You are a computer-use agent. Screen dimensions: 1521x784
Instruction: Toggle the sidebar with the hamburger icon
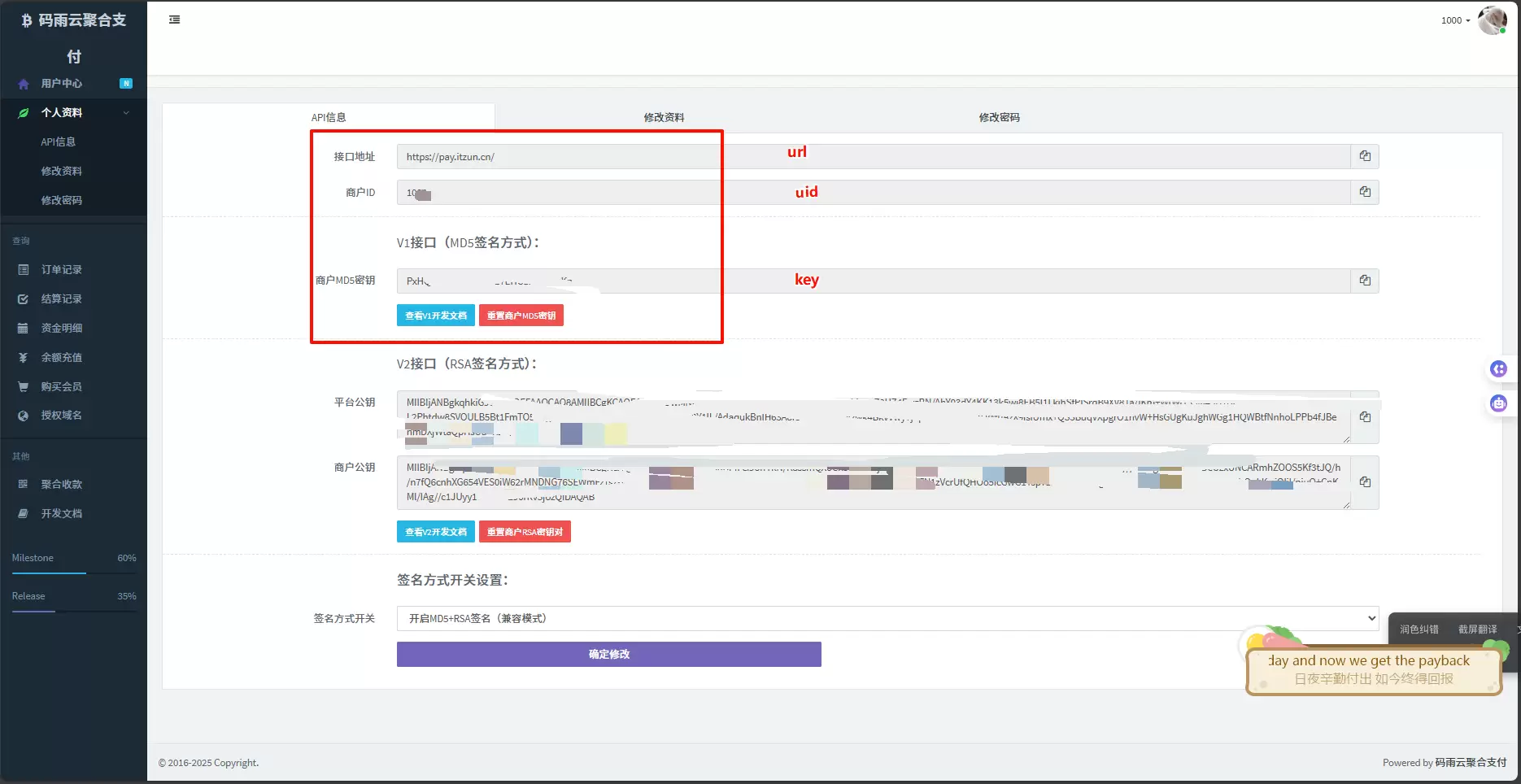(174, 20)
